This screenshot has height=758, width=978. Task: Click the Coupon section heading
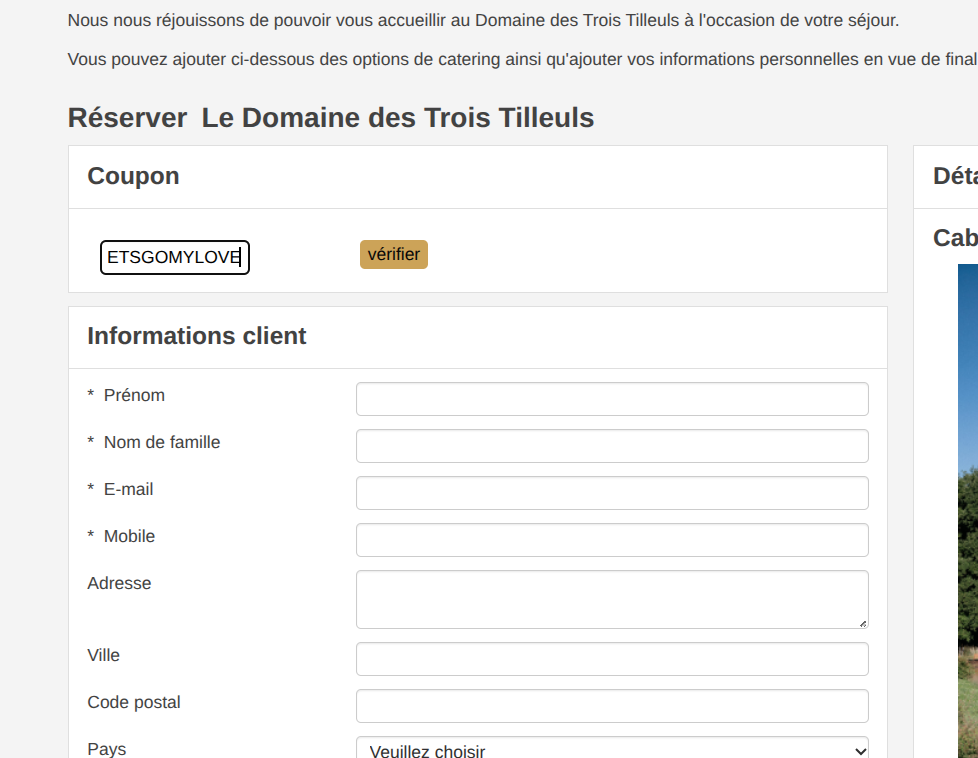(x=133, y=177)
